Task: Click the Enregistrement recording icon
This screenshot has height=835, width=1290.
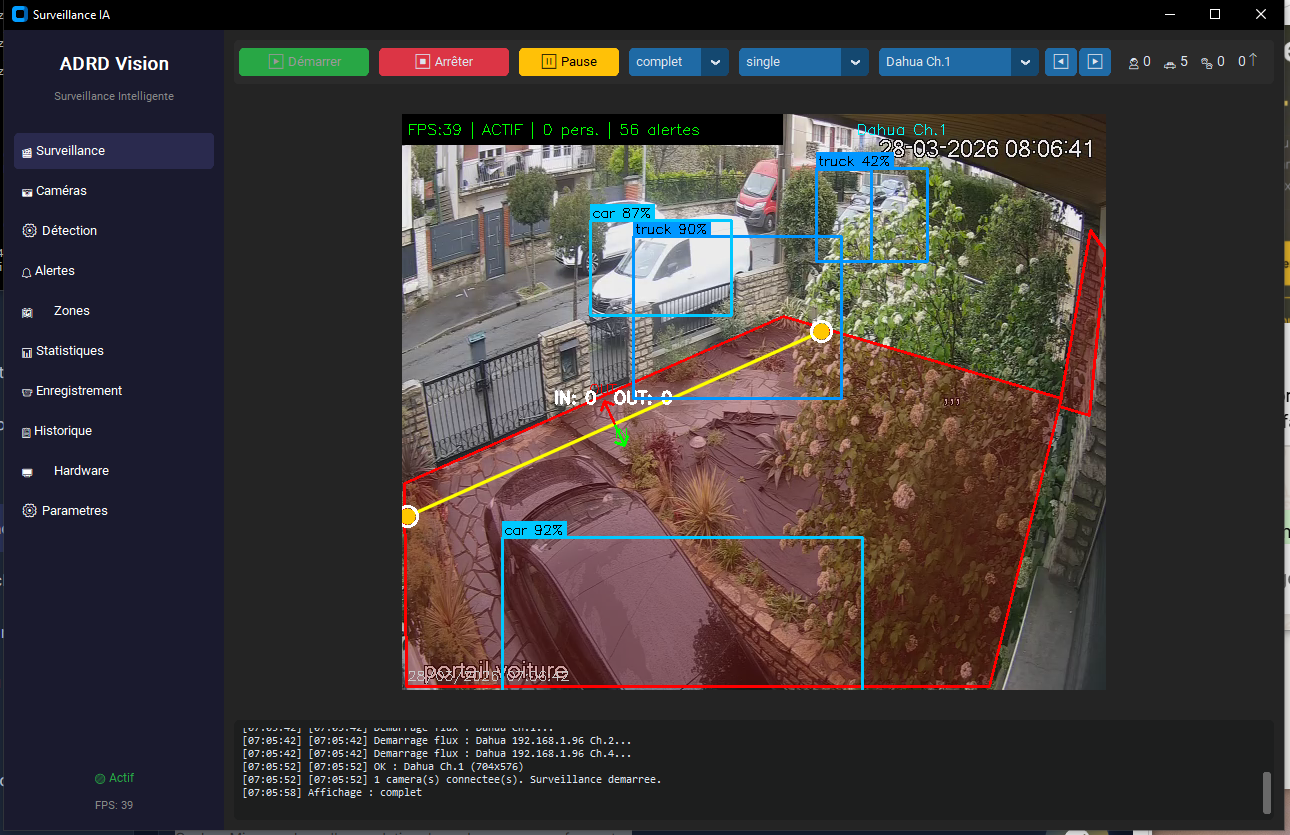Action: [28, 390]
